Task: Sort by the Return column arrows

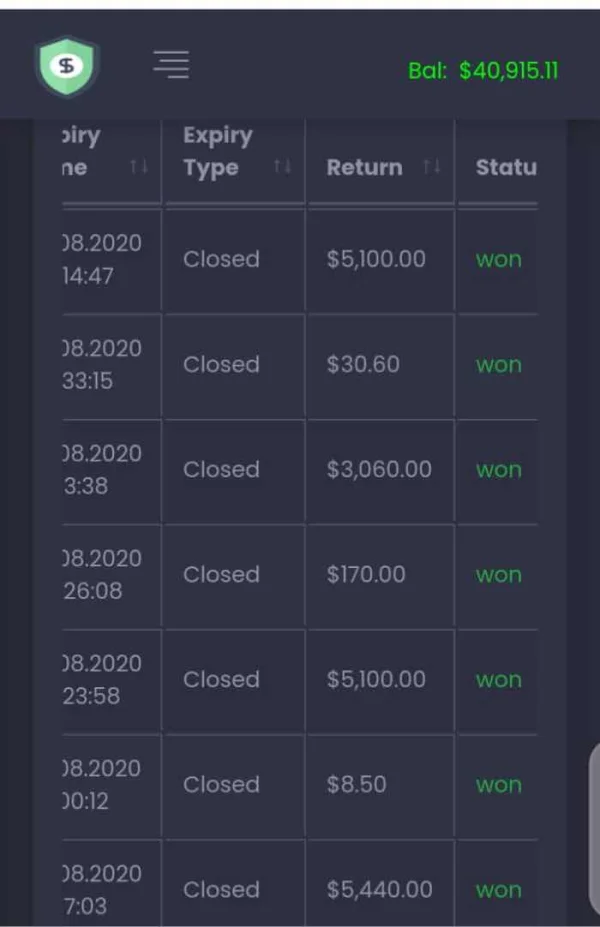Action: pyautogui.click(x=432, y=167)
